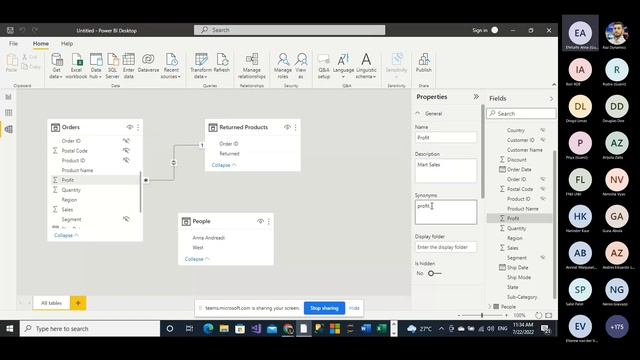The height and width of the screenshot is (360, 640).
Task: Switch to Report view in sidebar
Action: pos(9,97)
